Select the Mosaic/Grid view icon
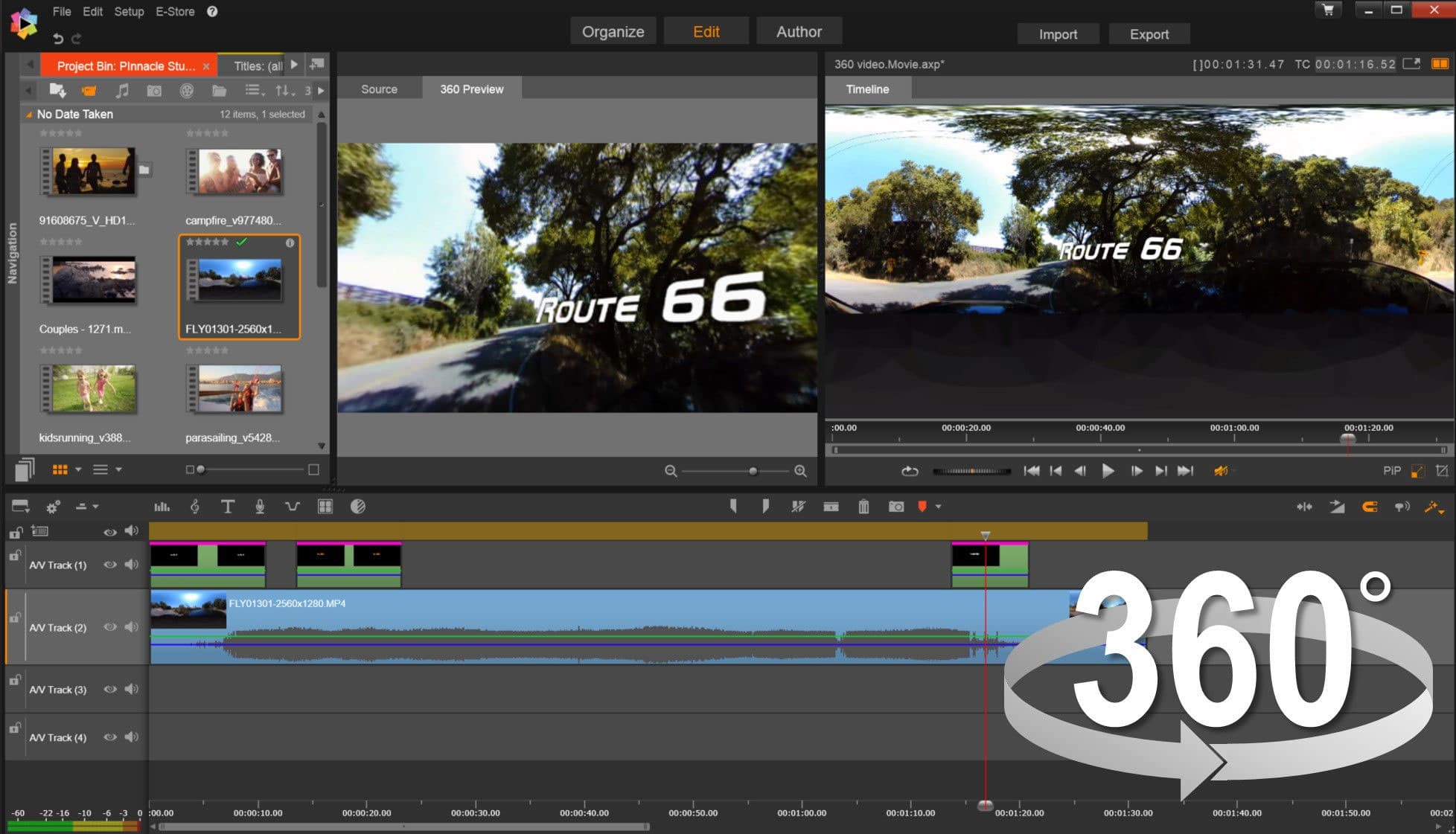The width and height of the screenshot is (1456, 834). click(63, 469)
